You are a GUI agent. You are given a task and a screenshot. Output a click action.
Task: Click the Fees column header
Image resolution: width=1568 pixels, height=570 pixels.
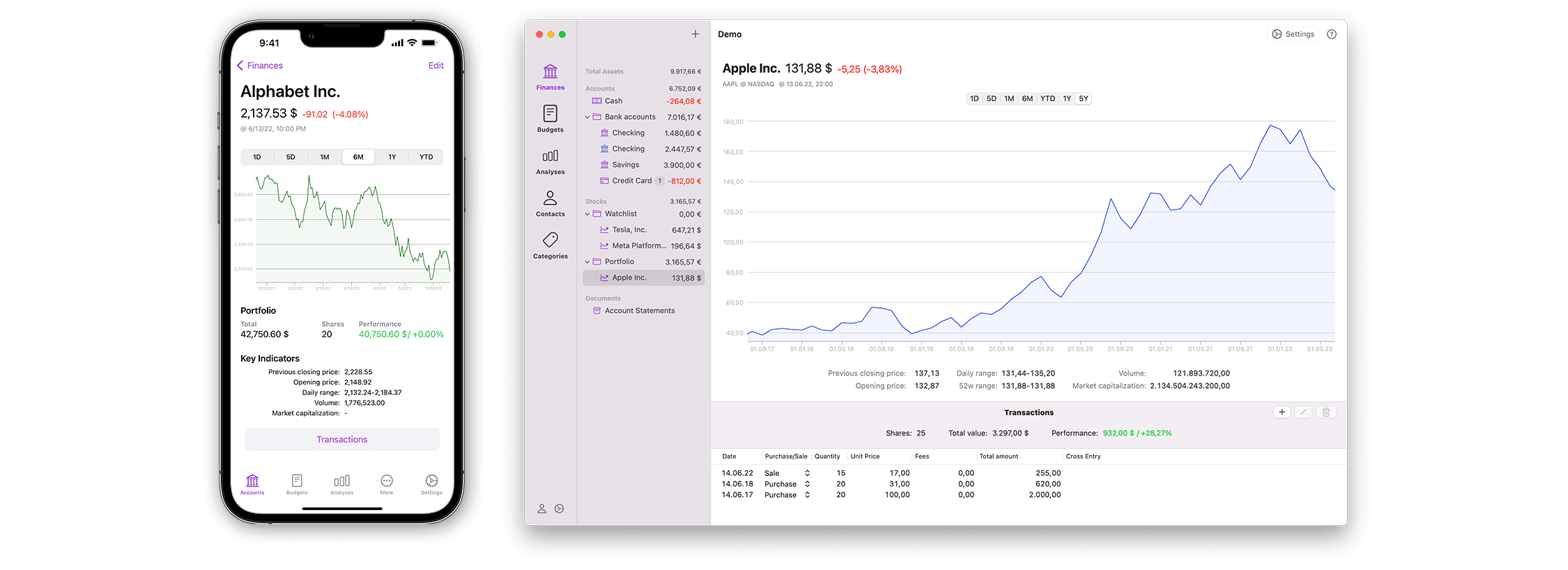[x=922, y=456]
